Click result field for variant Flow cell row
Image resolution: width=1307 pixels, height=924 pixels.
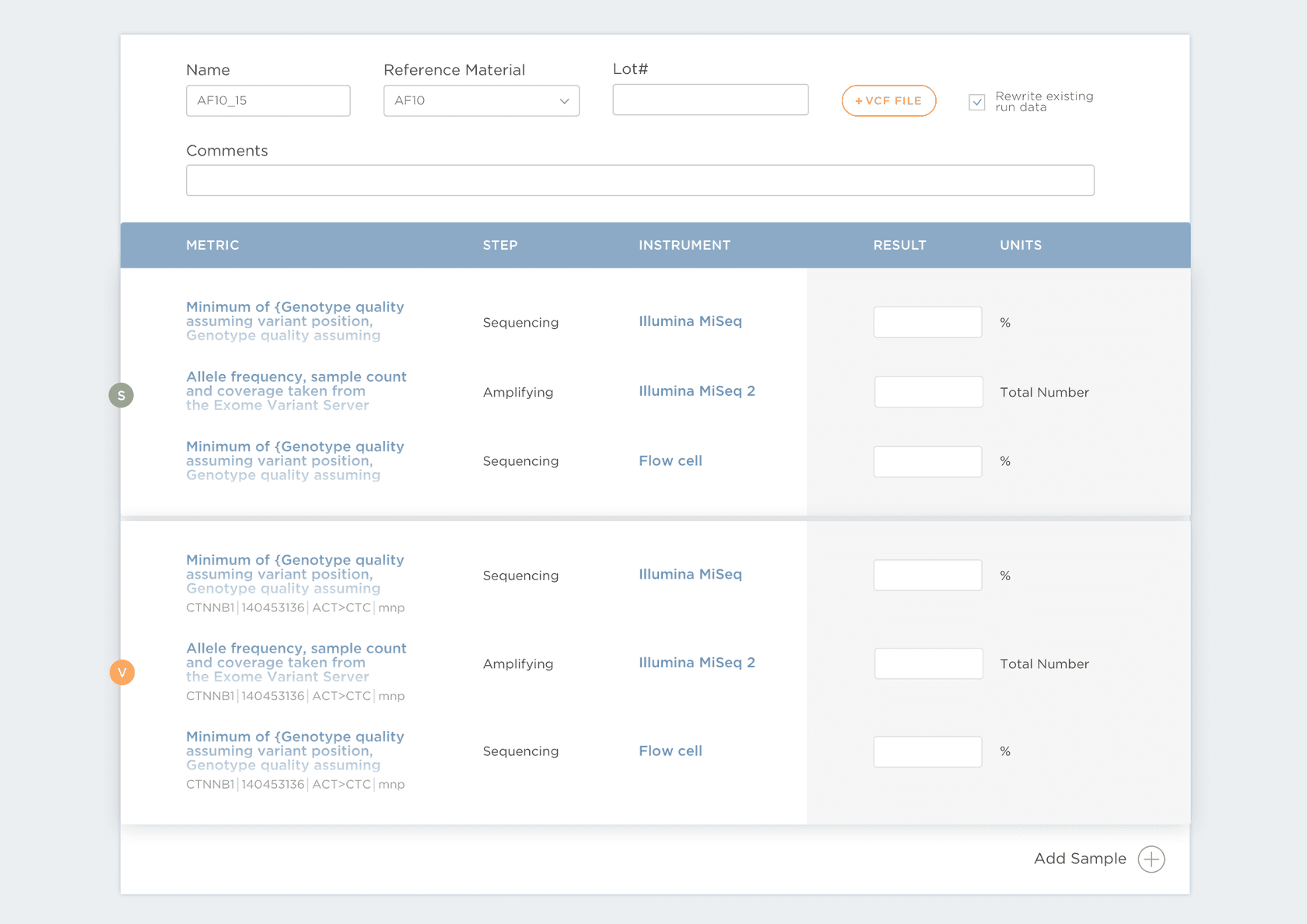click(x=927, y=752)
